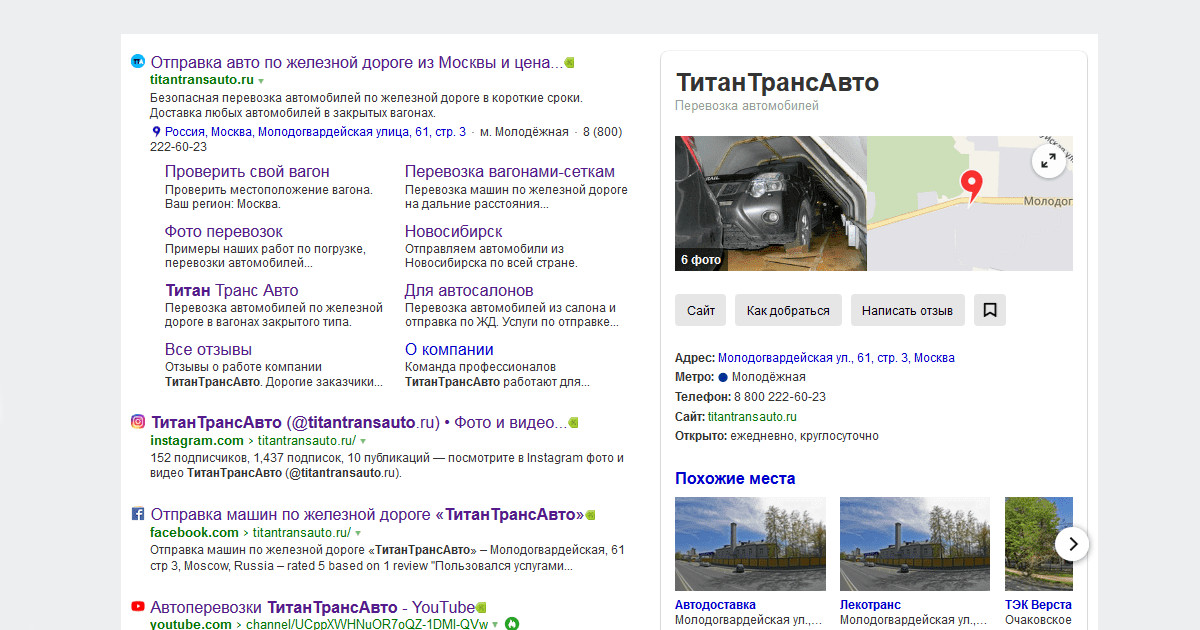This screenshot has width=1200, height=630.
Task: Open dropdown arrow next to titantransauto.ru URL
Action: pyautogui.click(x=261, y=80)
